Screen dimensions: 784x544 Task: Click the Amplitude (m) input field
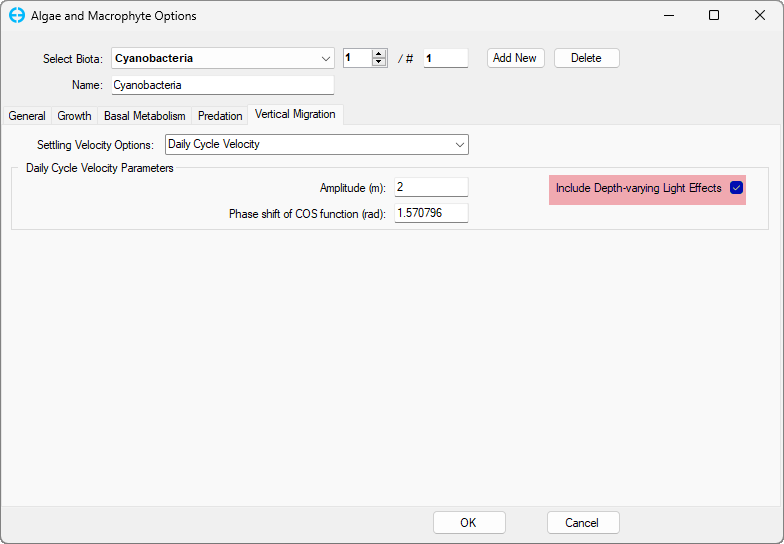[431, 187]
